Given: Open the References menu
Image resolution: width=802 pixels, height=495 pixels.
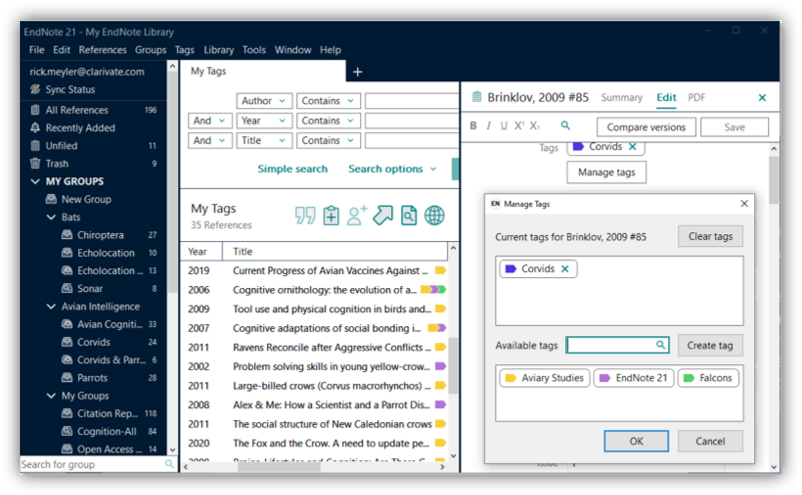Looking at the screenshot, I should [x=102, y=50].
